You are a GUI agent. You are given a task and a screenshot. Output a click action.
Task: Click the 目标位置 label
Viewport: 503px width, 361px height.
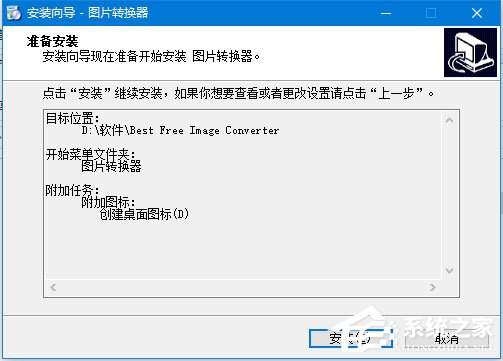pos(73,118)
